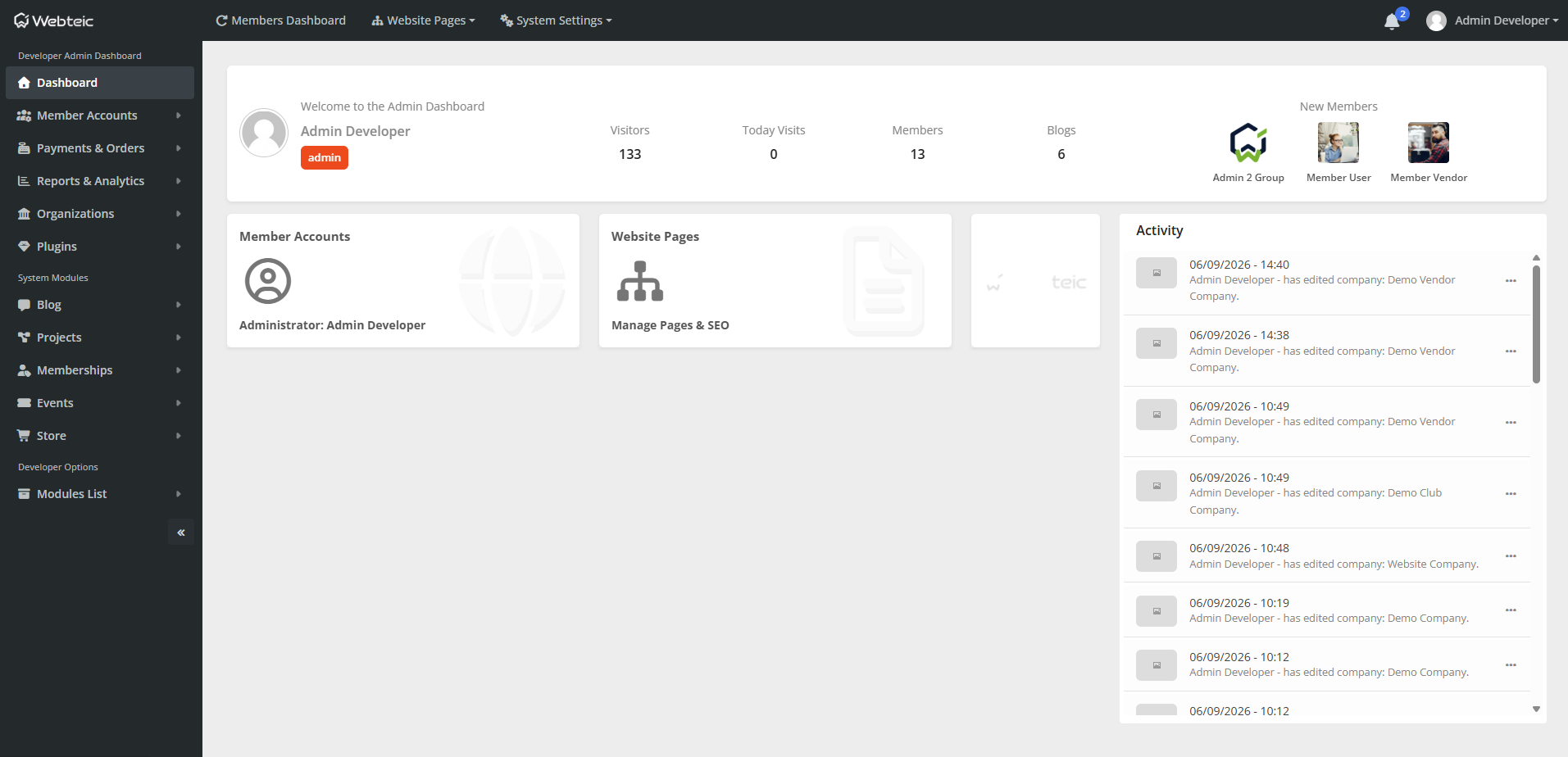
Task: Click the Webteic logo in header
Action: coord(54,20)
